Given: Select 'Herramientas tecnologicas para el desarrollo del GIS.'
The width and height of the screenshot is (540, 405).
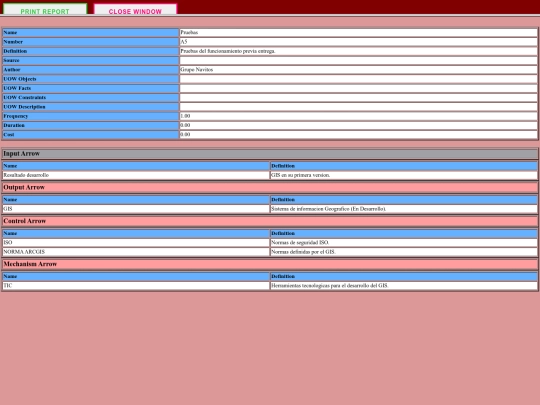Looking at the screenshot, I should pos(330,285).
